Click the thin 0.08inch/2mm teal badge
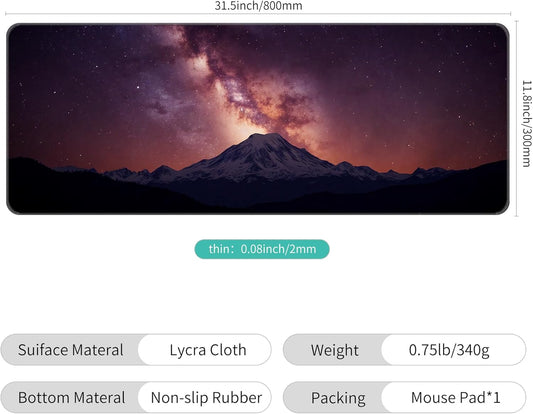The image size is (533, 414). [262, 249]
